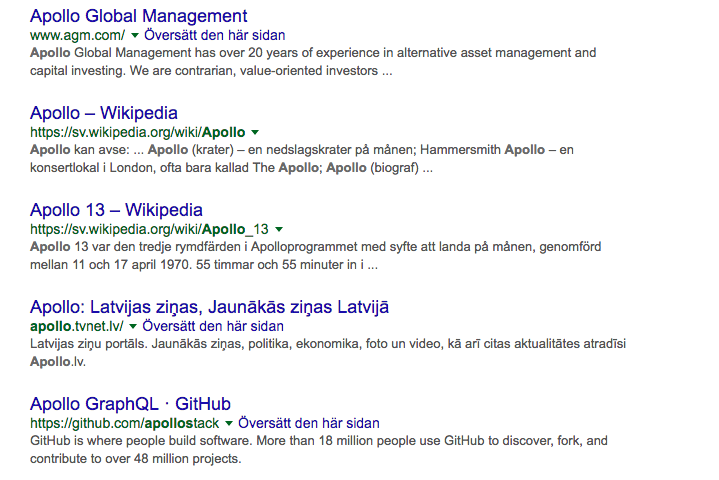Click the green apollo.tvnet.lv/ URL
The width and height of the screenshot is (719, 480).
[x=76, y=326]
